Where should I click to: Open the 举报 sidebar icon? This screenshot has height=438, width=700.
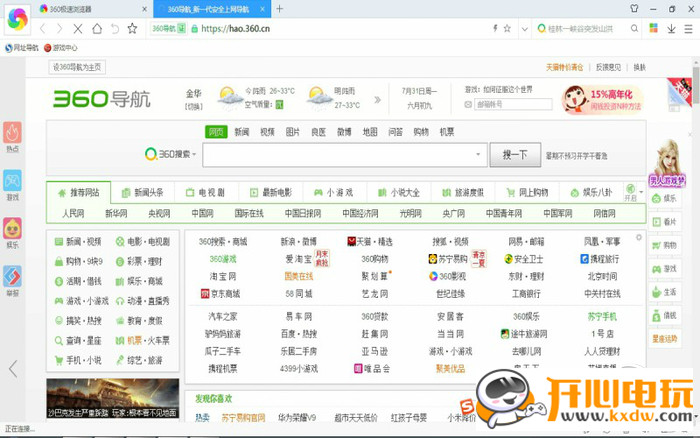coord(12,282)
